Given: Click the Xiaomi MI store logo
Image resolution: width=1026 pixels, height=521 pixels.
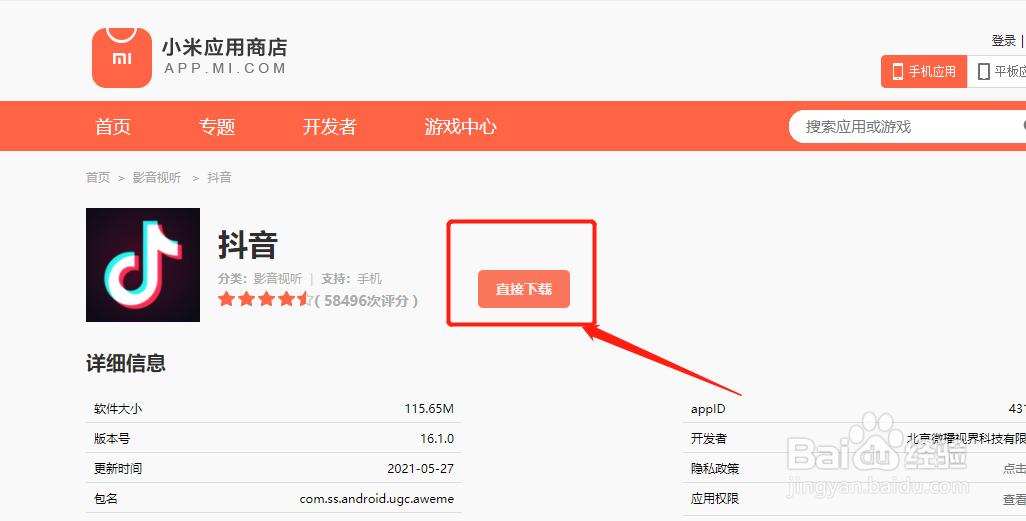Looking at the screenshot, I should coord(122,58).
